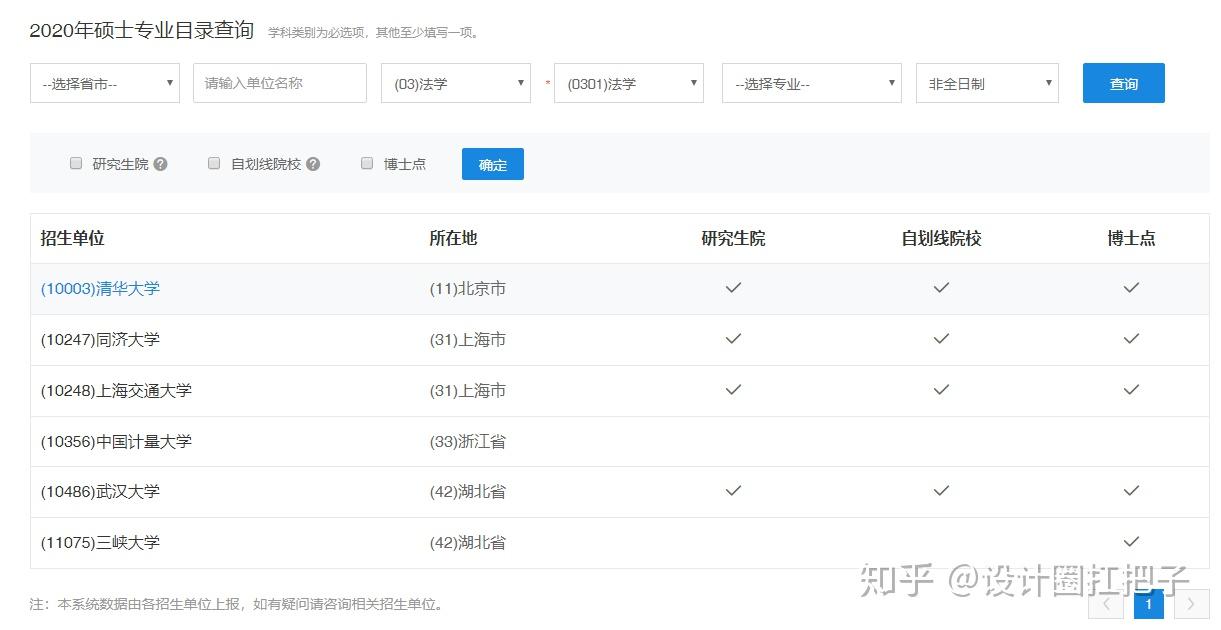Enable the 研究生院 checkbox filter
1221x630 pixels.
(x=76, y=163)
